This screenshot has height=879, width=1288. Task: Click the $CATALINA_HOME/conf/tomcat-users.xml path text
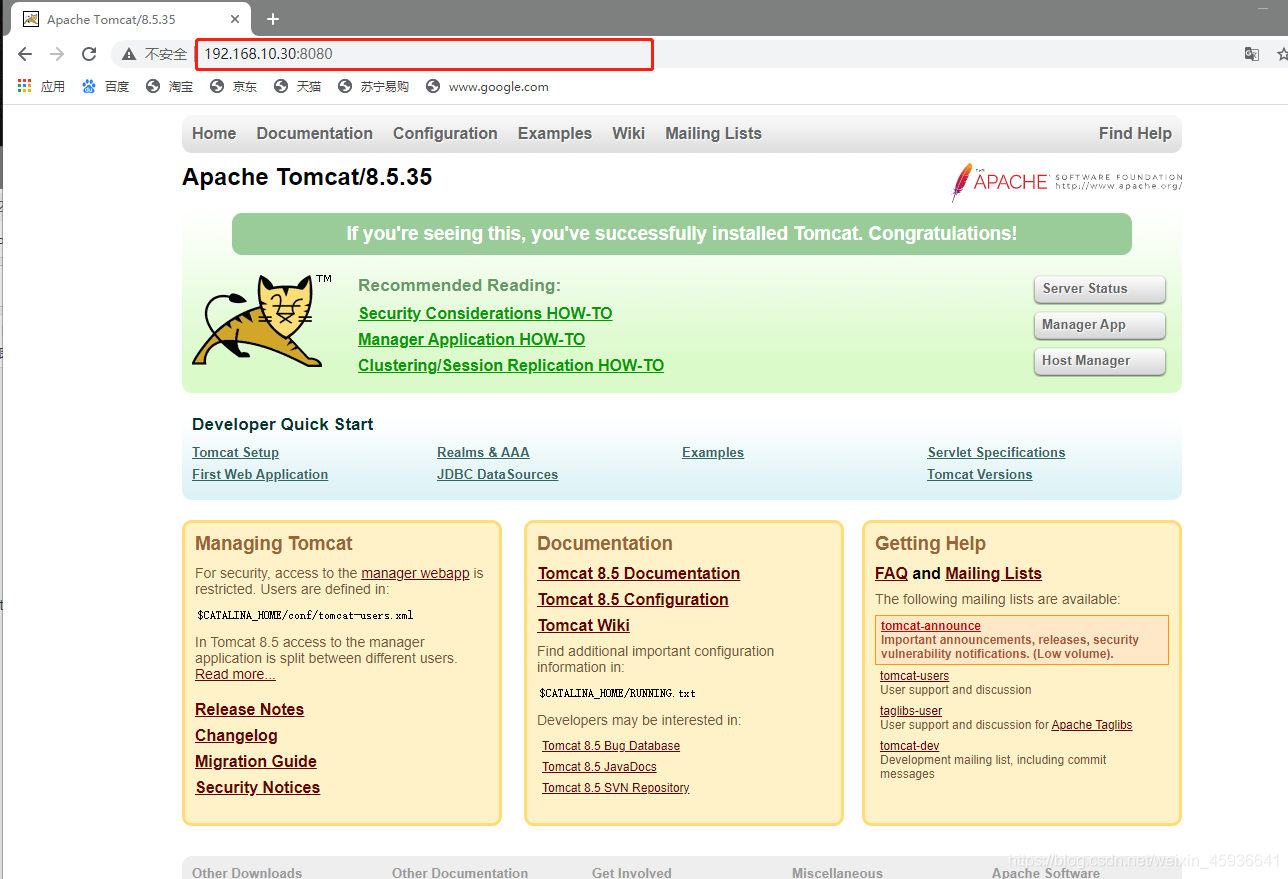tap(305, 615)
